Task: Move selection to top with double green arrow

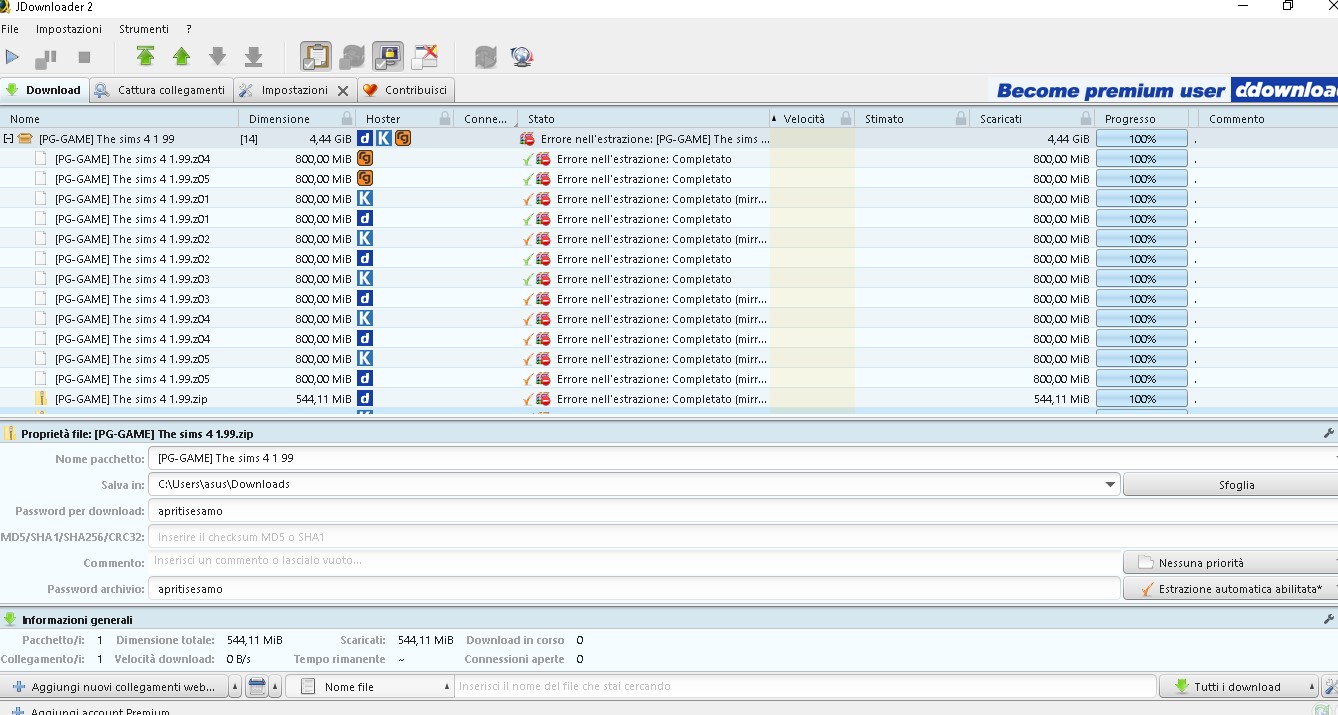Action: [146, 57]
